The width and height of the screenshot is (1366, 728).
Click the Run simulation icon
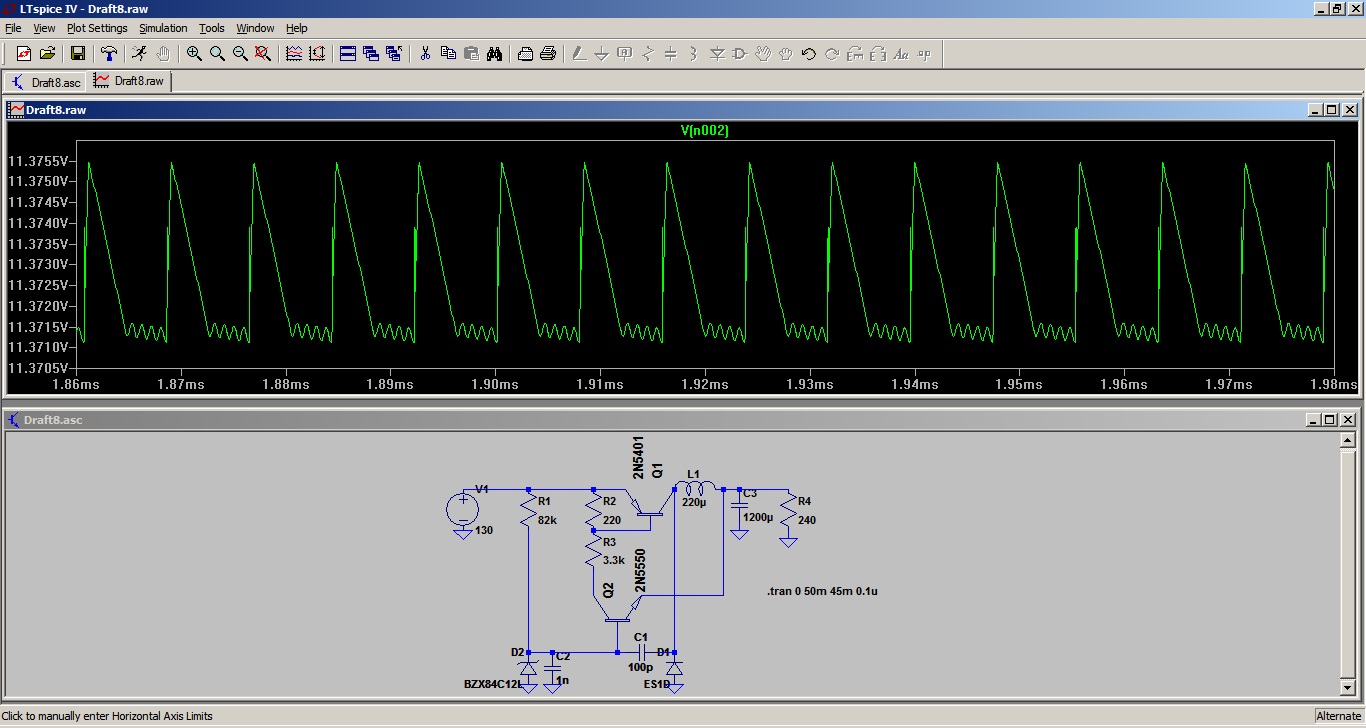click(140, 54)
